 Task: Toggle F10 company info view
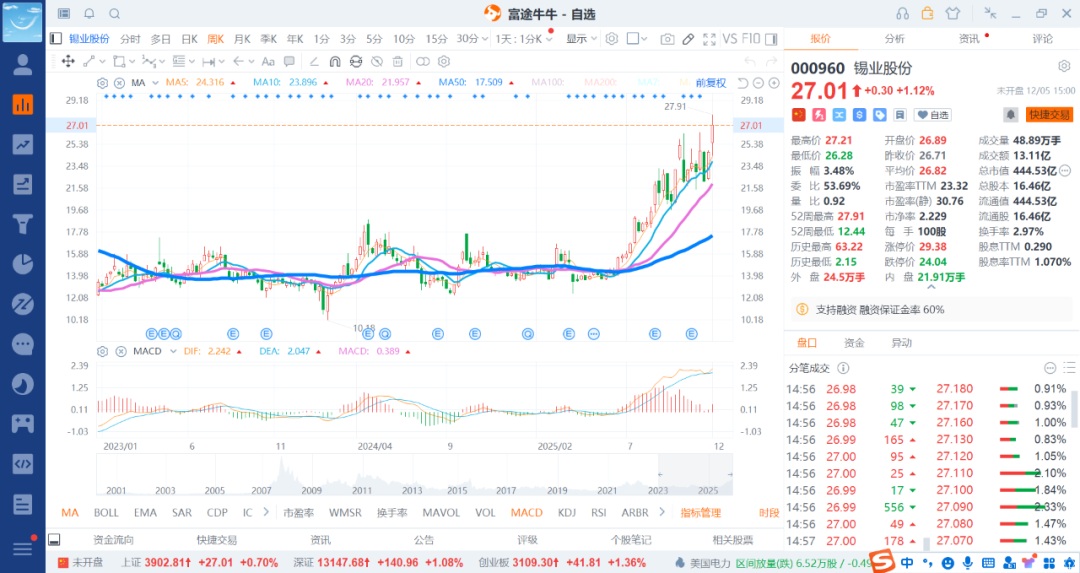751,39
